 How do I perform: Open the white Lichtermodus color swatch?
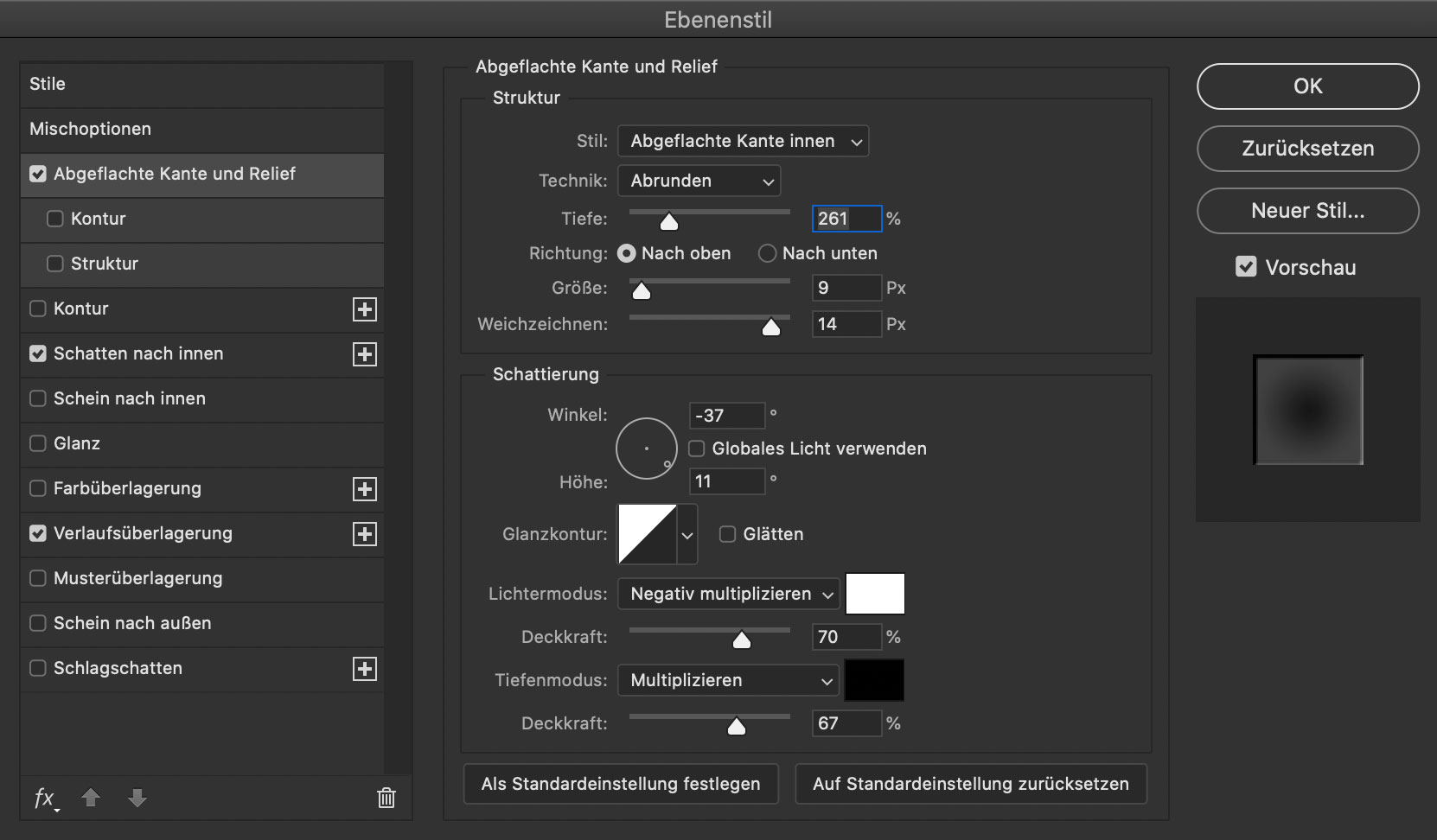pos(875,594)
